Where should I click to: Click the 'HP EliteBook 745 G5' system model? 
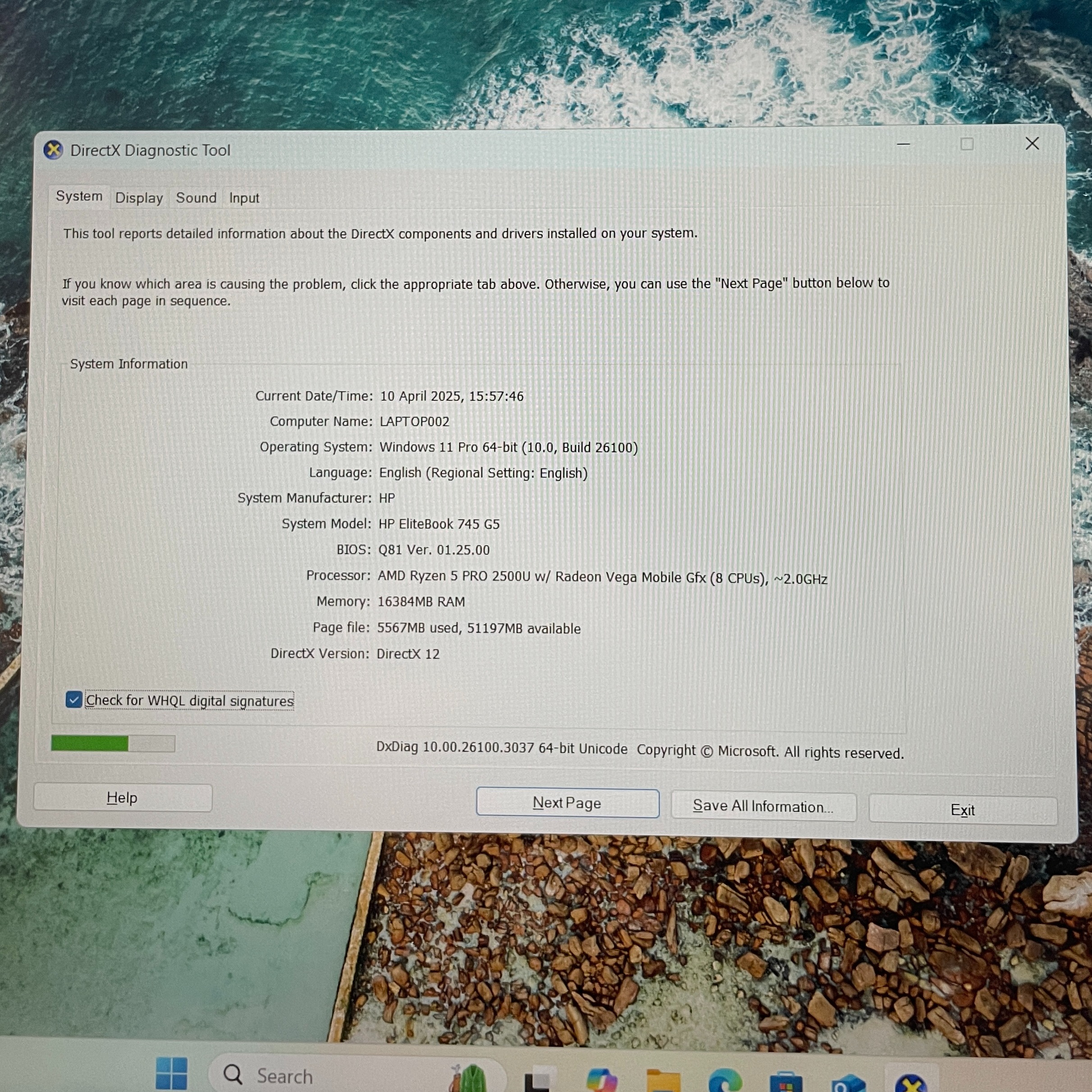point(439,524)
